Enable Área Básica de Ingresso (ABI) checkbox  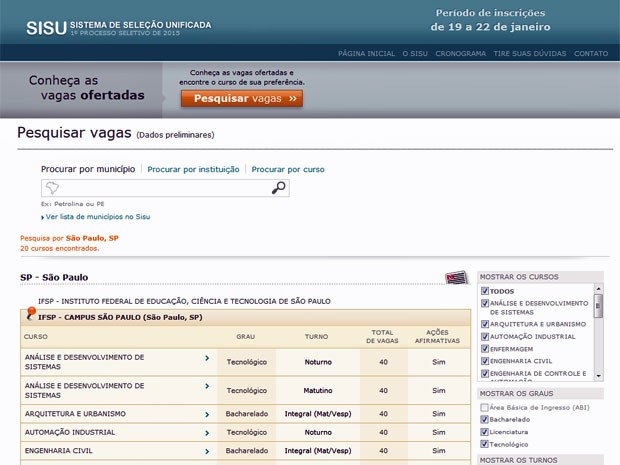pos(485,408)
